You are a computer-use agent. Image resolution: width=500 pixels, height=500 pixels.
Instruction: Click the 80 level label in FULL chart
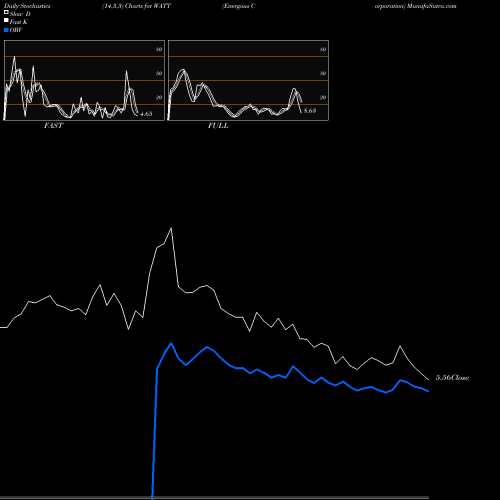pos(323,49)
